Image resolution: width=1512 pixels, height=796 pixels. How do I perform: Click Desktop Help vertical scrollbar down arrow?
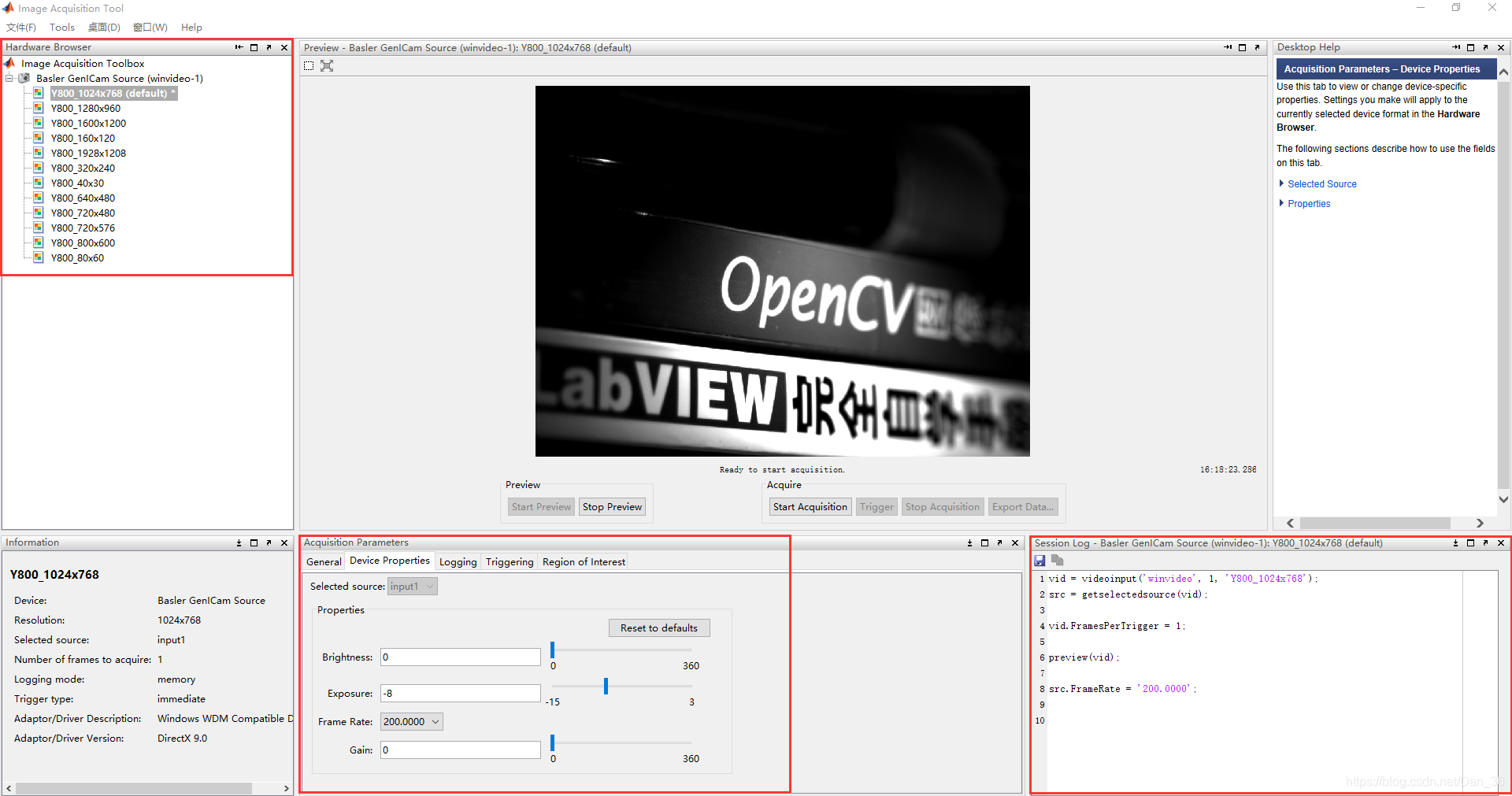(1503, 499)
